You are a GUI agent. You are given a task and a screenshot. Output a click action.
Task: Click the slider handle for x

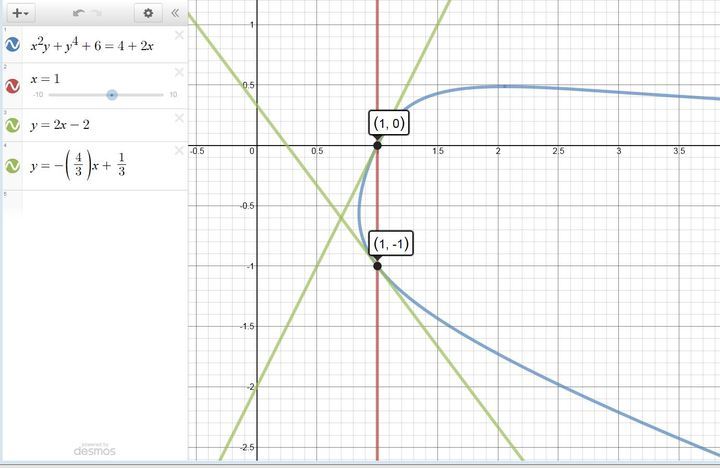tap(112, 95)
